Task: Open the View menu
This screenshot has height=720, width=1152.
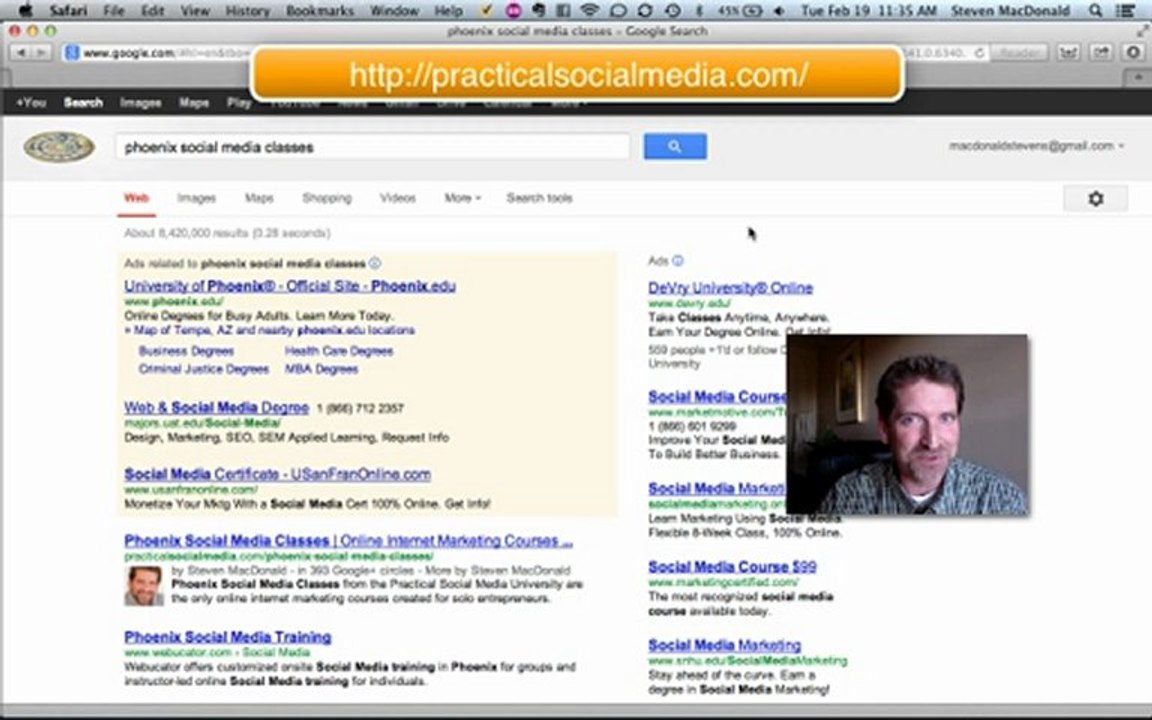Action: click(195, 10)
